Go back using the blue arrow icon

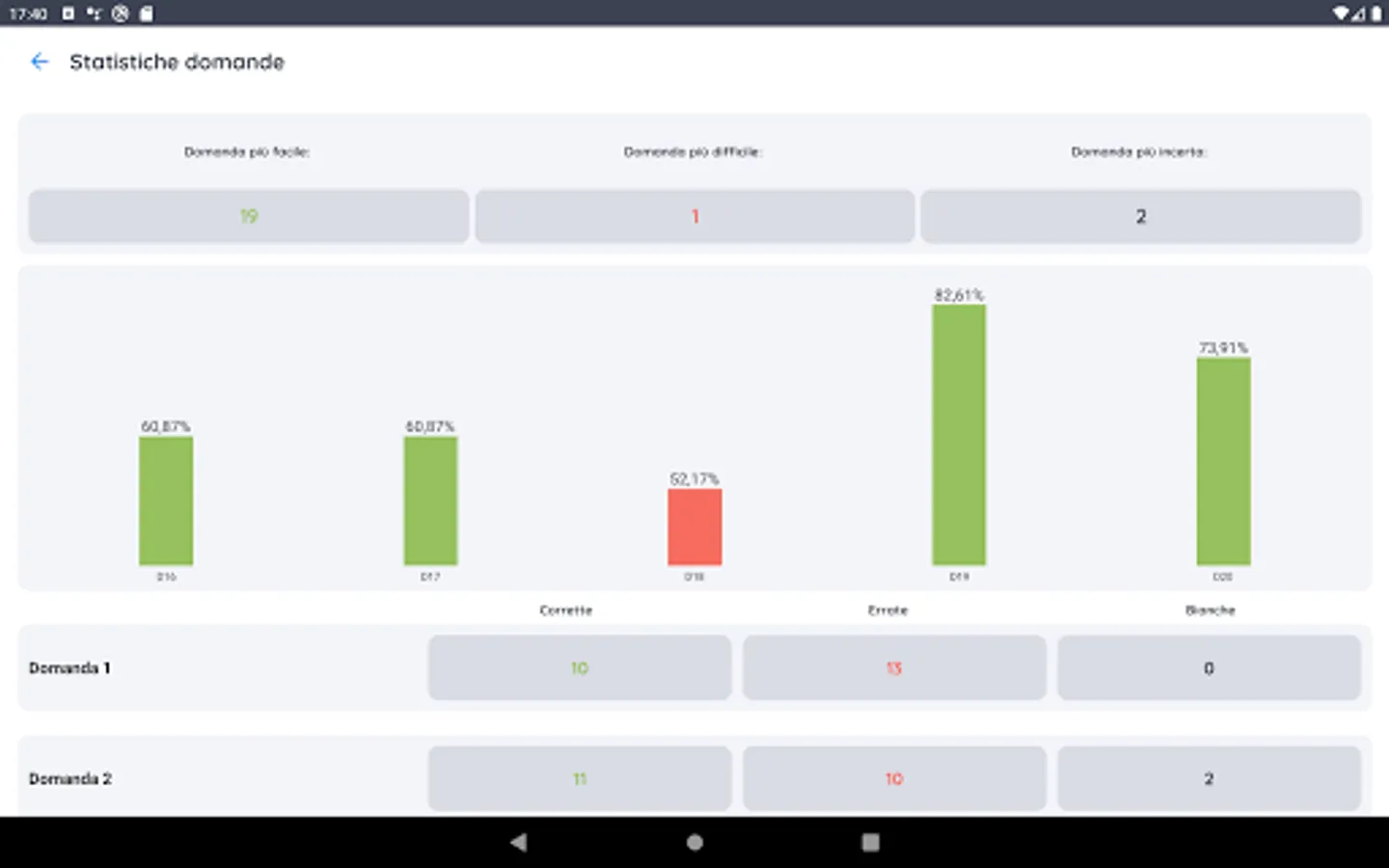point(40,62)
